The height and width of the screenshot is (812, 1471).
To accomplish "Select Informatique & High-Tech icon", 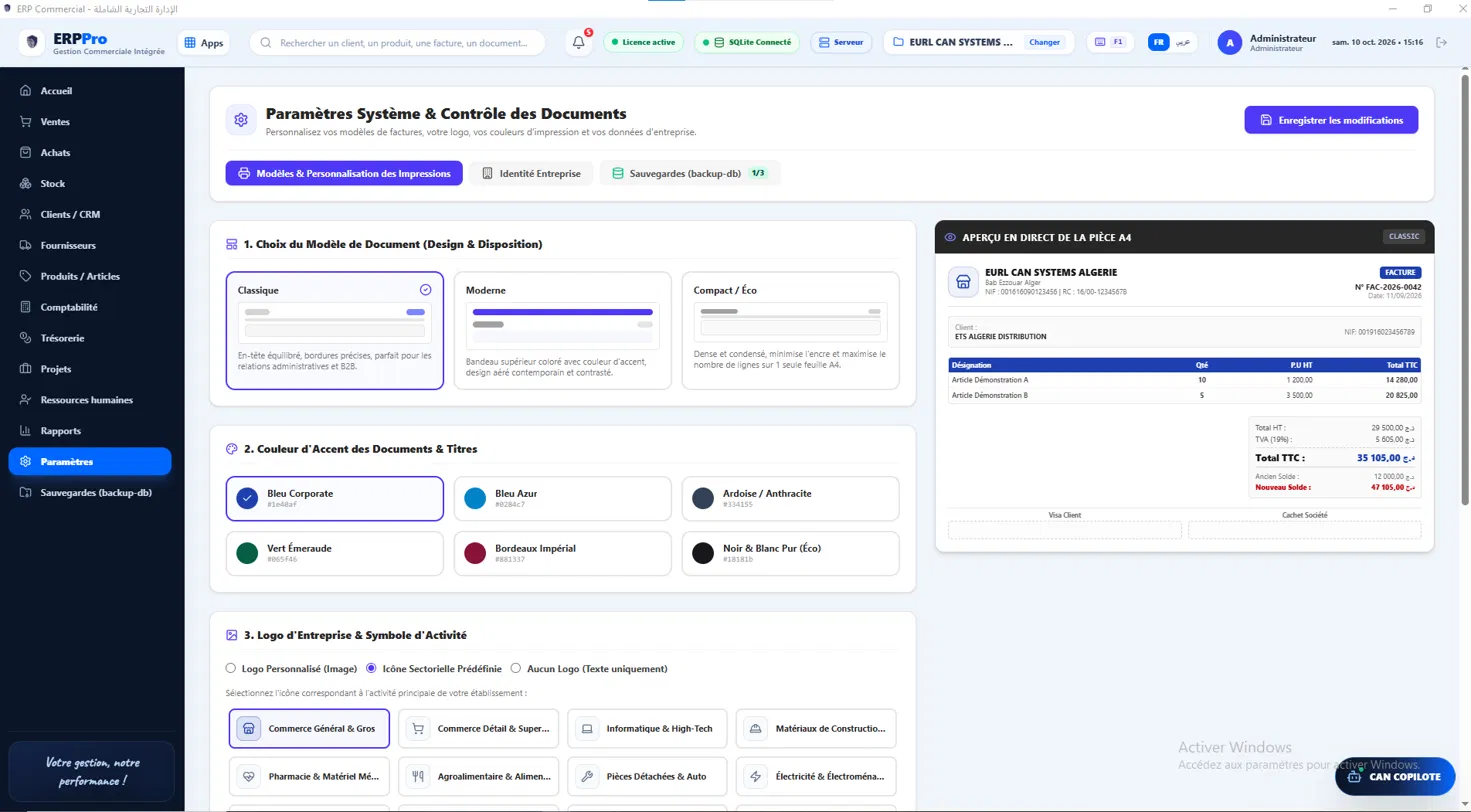I will [647, 729].
